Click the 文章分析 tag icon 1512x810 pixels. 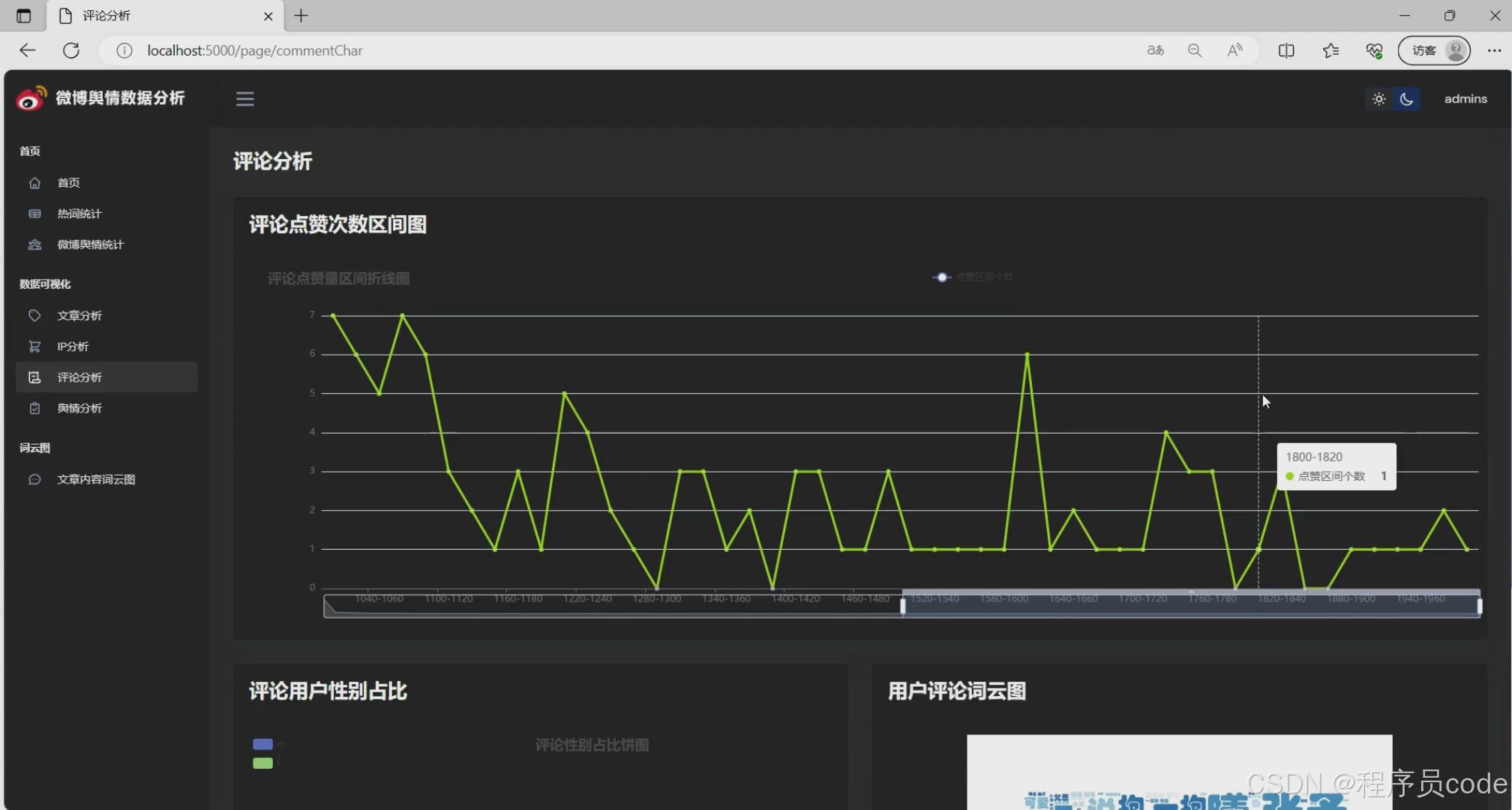click(34, 316)
